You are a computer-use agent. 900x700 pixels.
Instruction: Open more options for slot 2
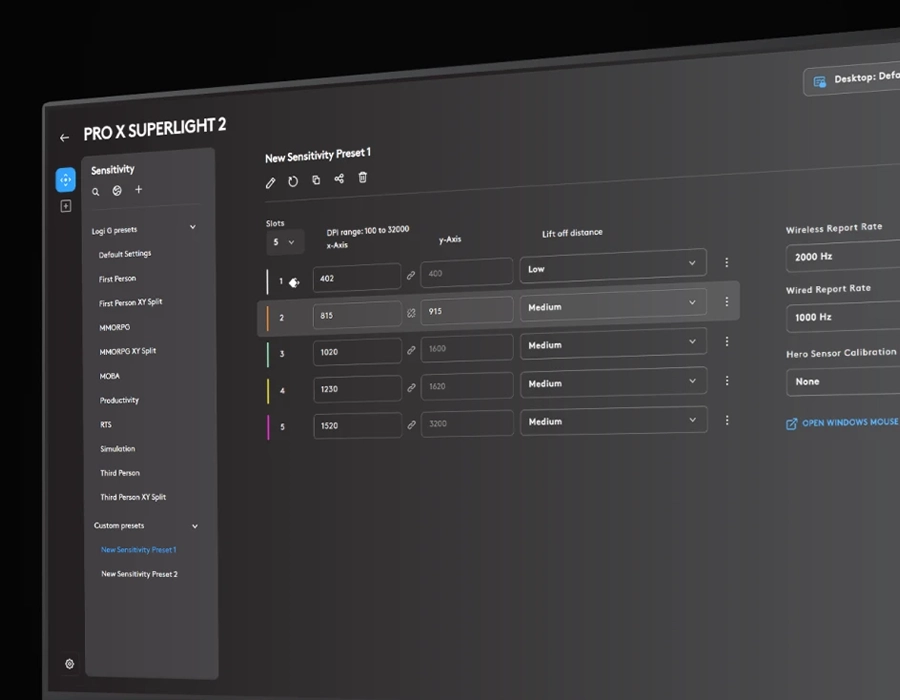click(727, 301)
